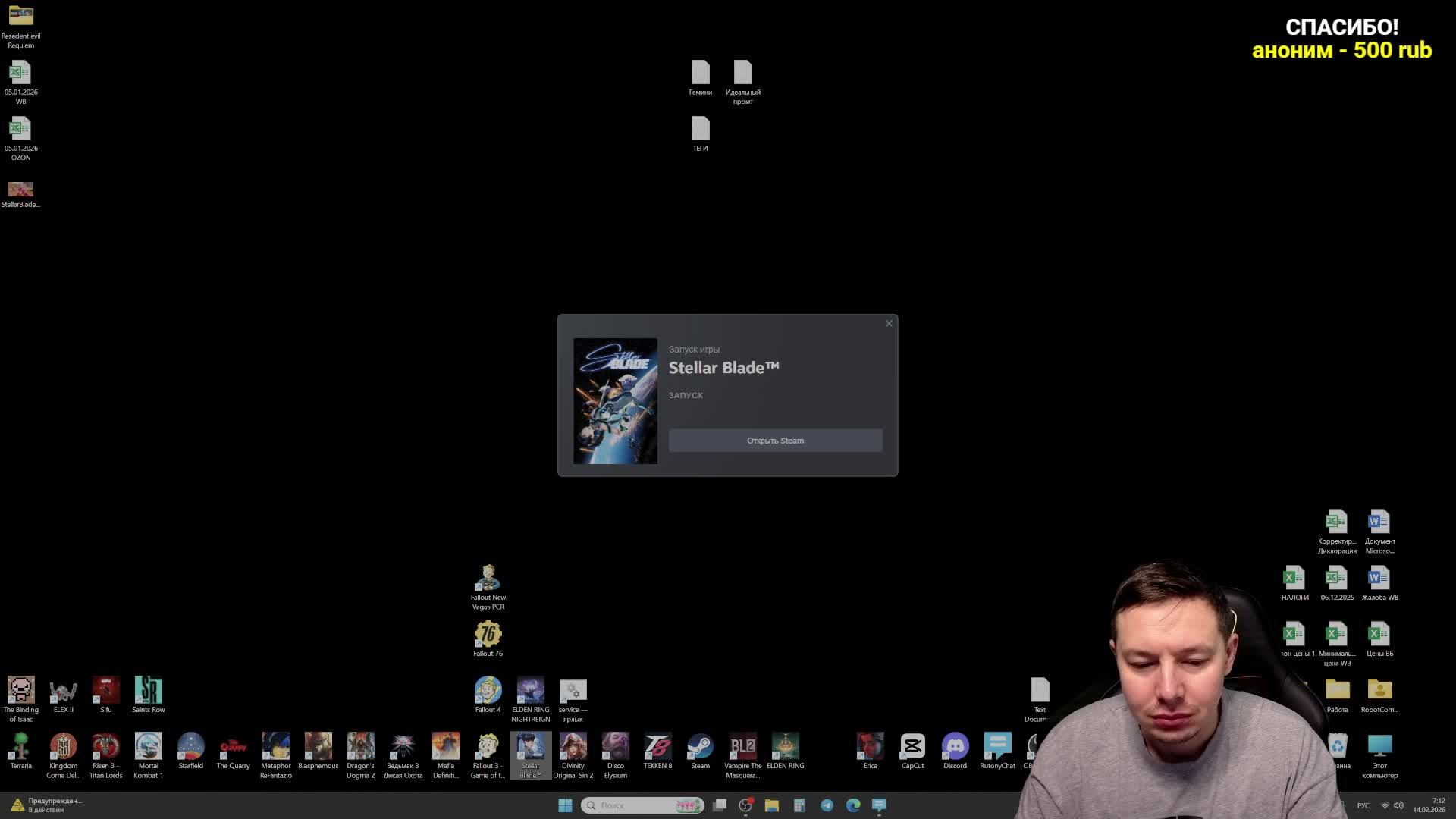Click the OBS Studio taskbar icon
This screenshot has height=819, width=1456.
click(x=745, y=805)
